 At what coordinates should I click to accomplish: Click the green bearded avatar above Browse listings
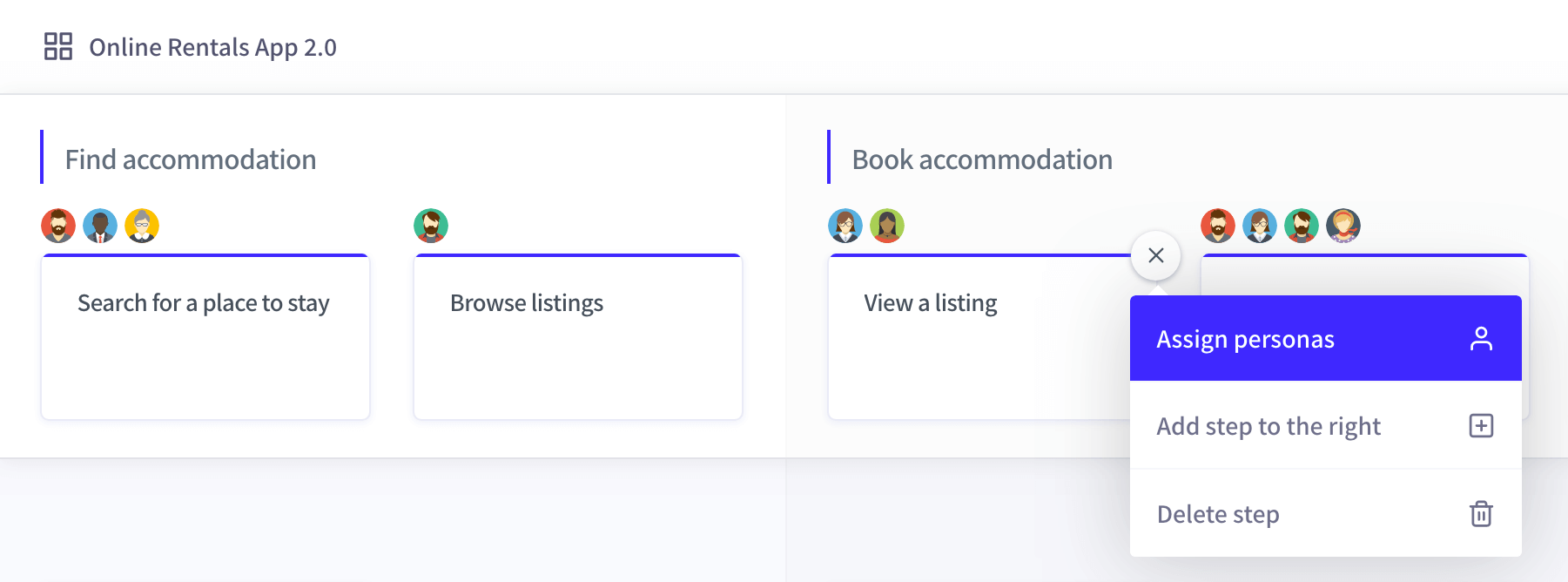click(x=431, y=226)
